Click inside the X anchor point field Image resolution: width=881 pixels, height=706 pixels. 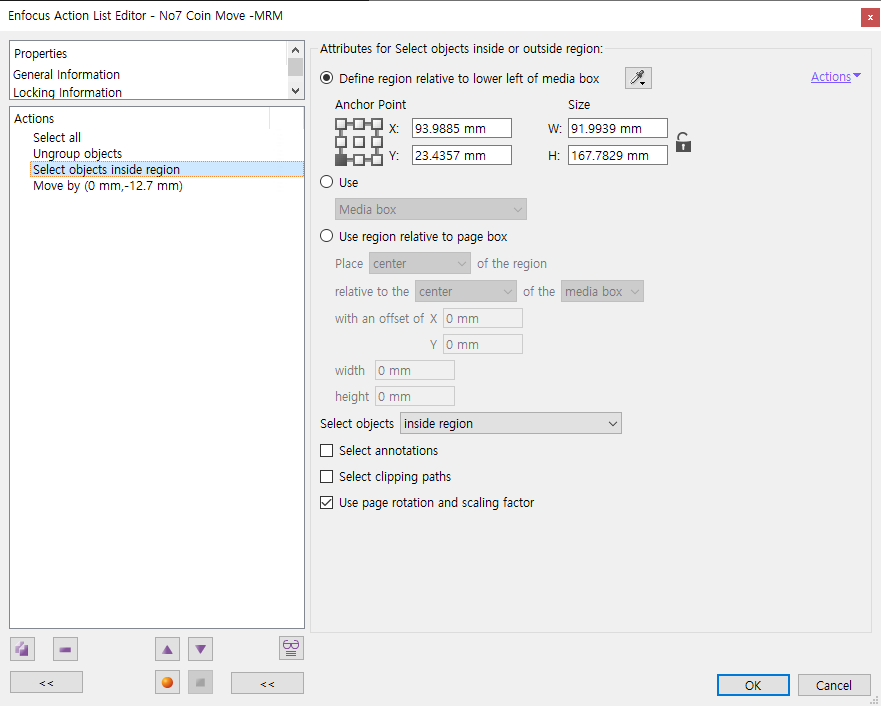click(x=461, y=128)
